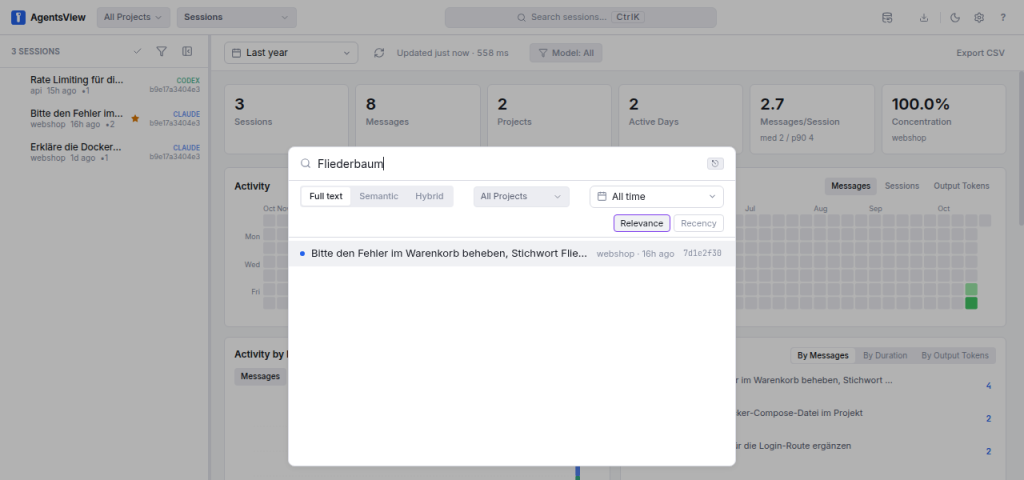Click the Messages tab under 'Activity by'
This screenshot has width=1024, height=480.
(260, 376)
